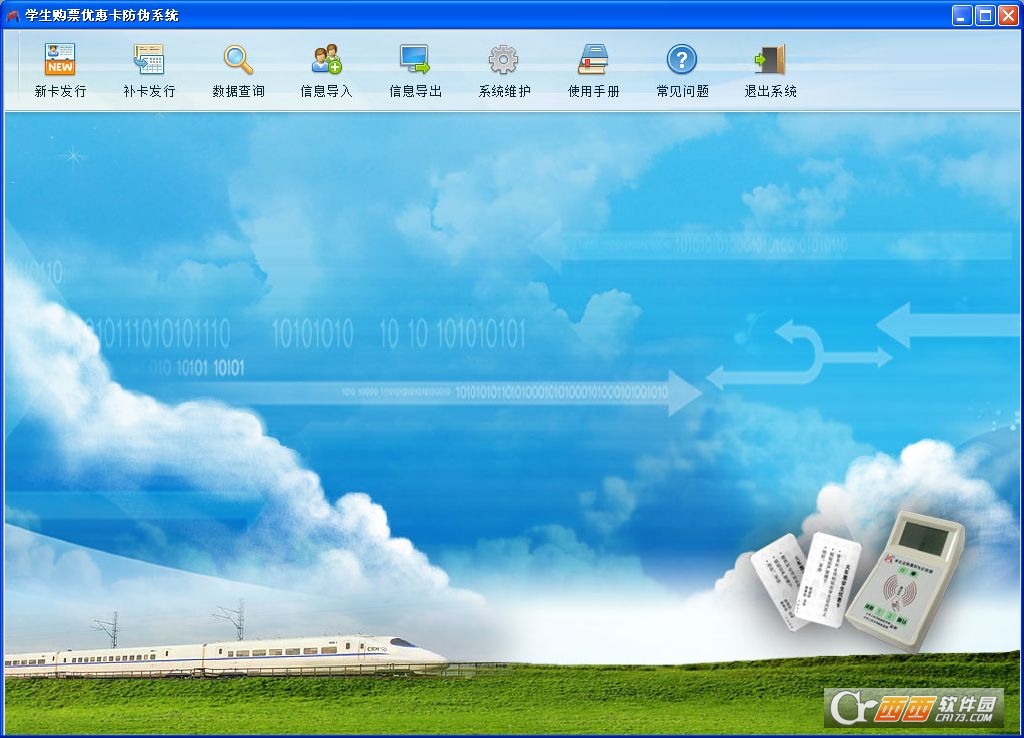
Task: Close the window with red X
Action: (1008, 16)
